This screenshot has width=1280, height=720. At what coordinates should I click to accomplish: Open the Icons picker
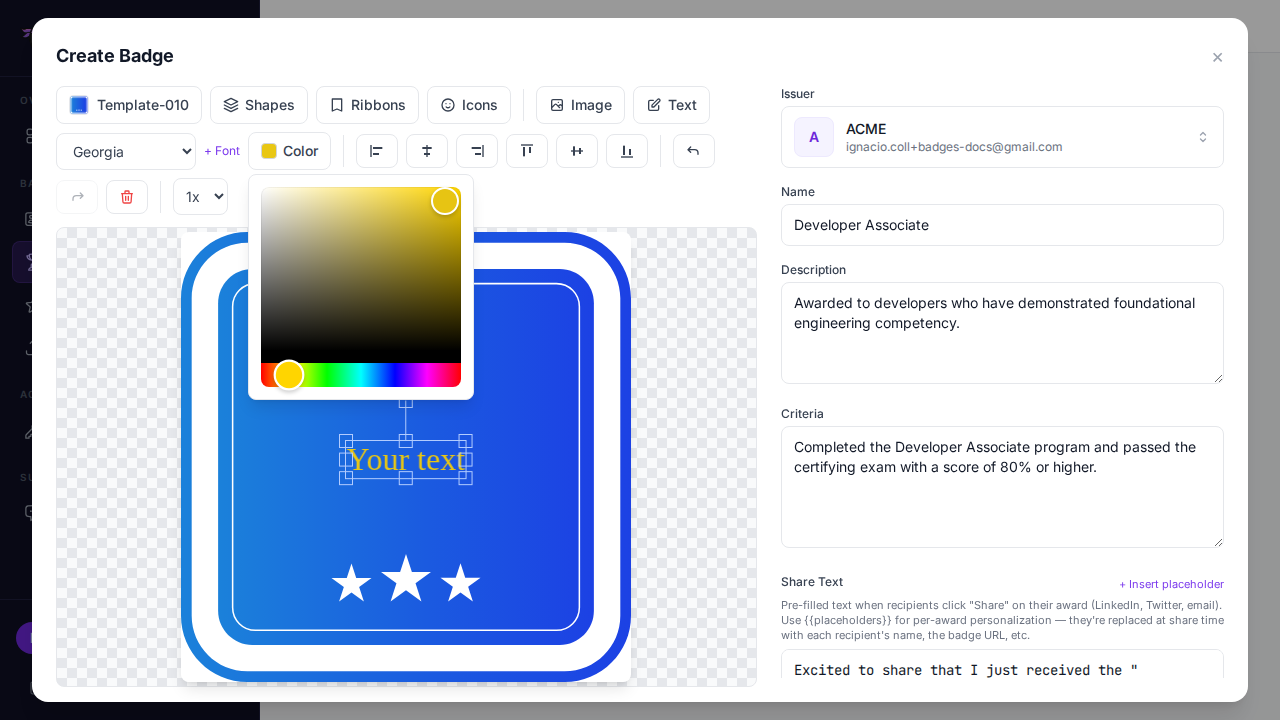point(469,105)
